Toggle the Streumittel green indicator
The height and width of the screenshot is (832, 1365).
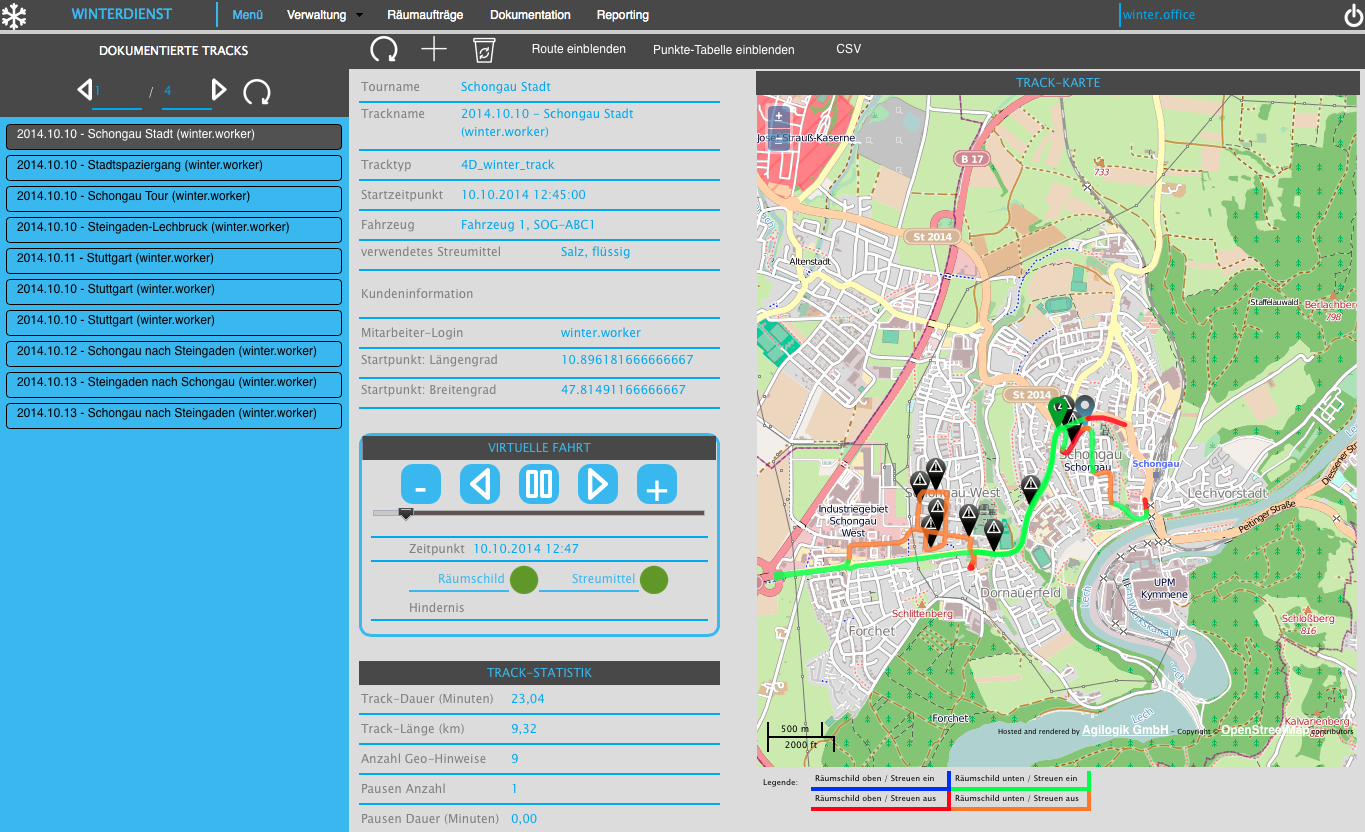(654, 580)
